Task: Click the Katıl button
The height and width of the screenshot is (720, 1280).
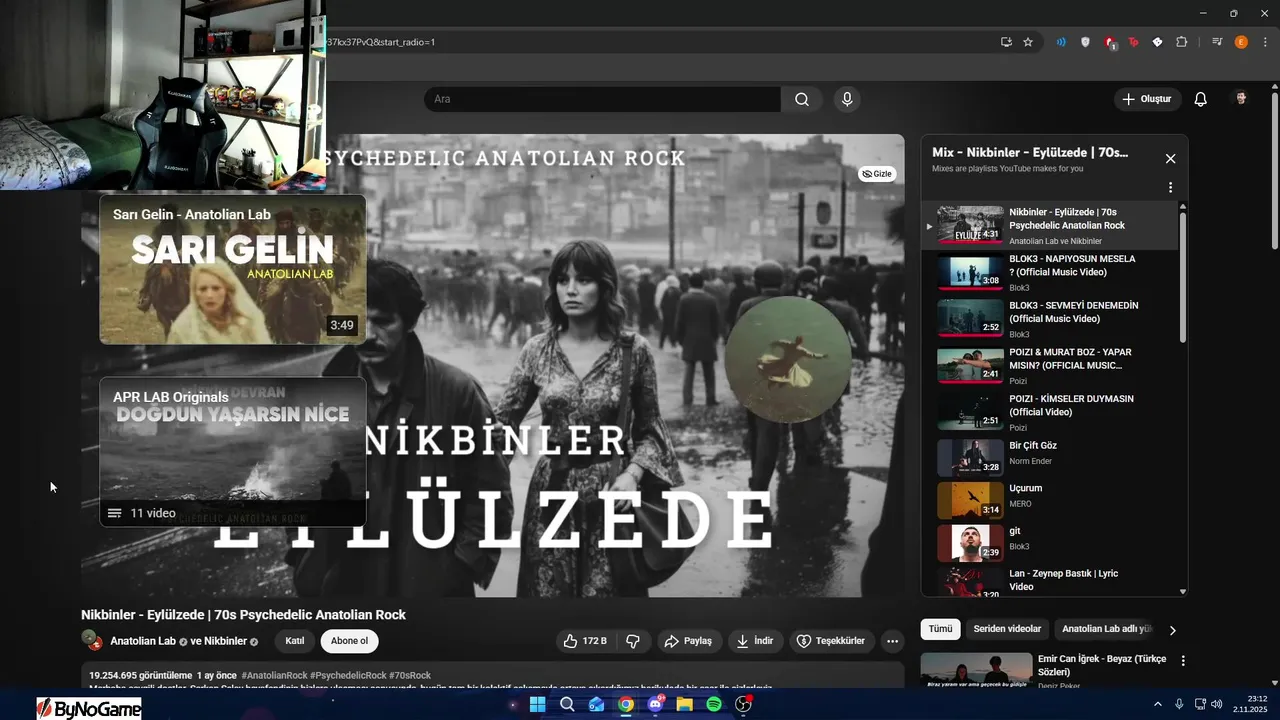Action: tap(295, 641)
